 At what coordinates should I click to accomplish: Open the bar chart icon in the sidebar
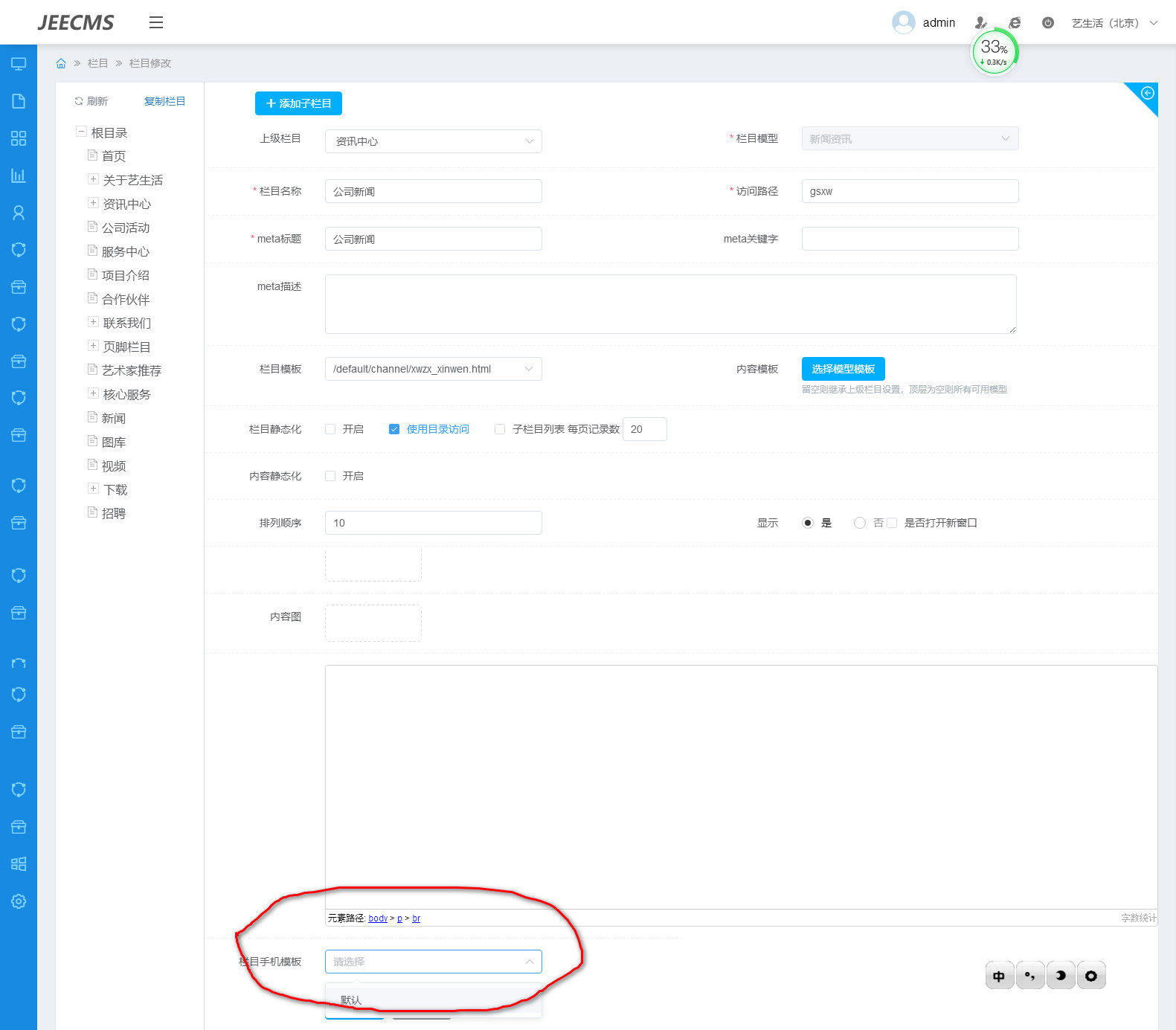pyautogui.click(x=19, y=176)
